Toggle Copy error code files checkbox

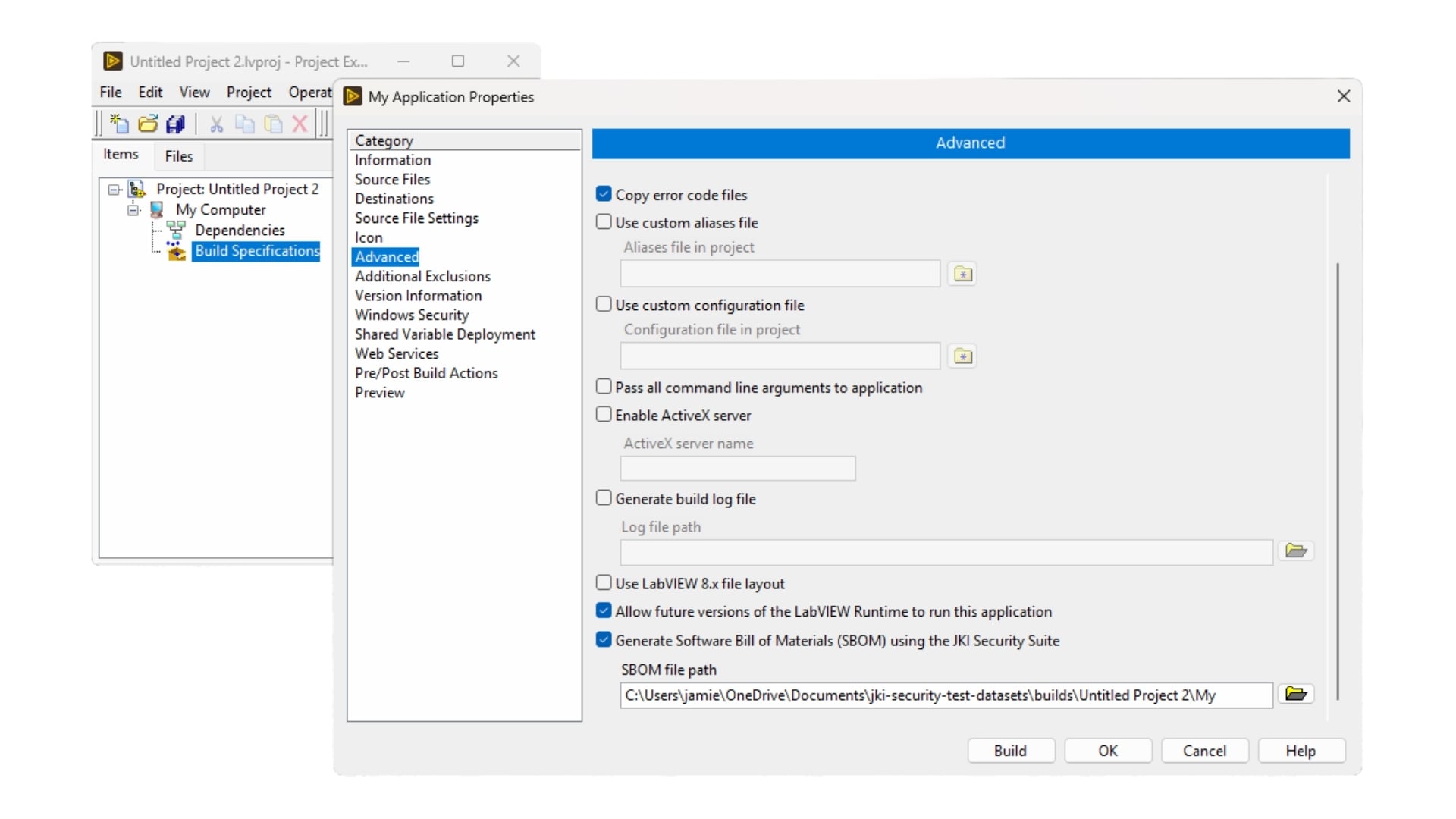604,194
